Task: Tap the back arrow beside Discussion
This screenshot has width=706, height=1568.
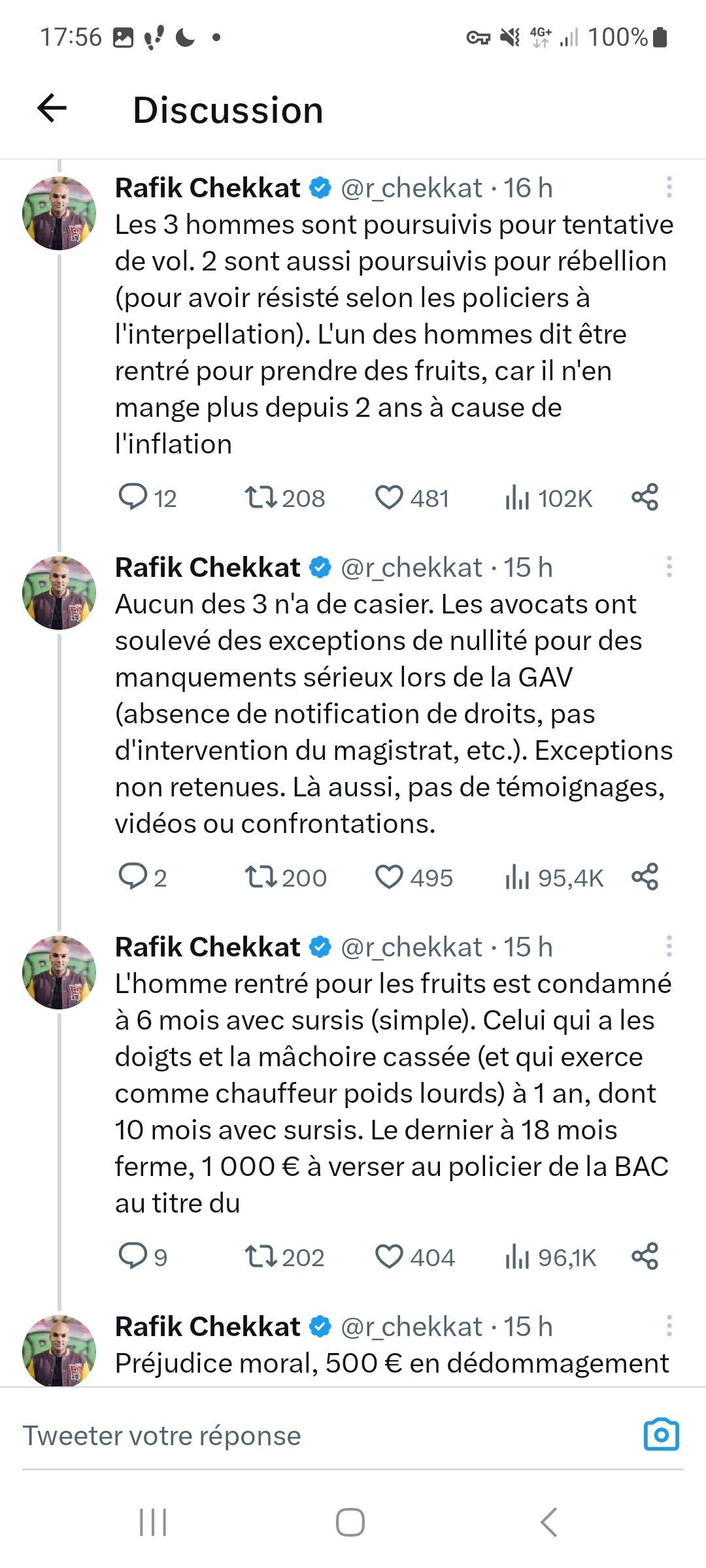Action: click(x=52, y=108)
